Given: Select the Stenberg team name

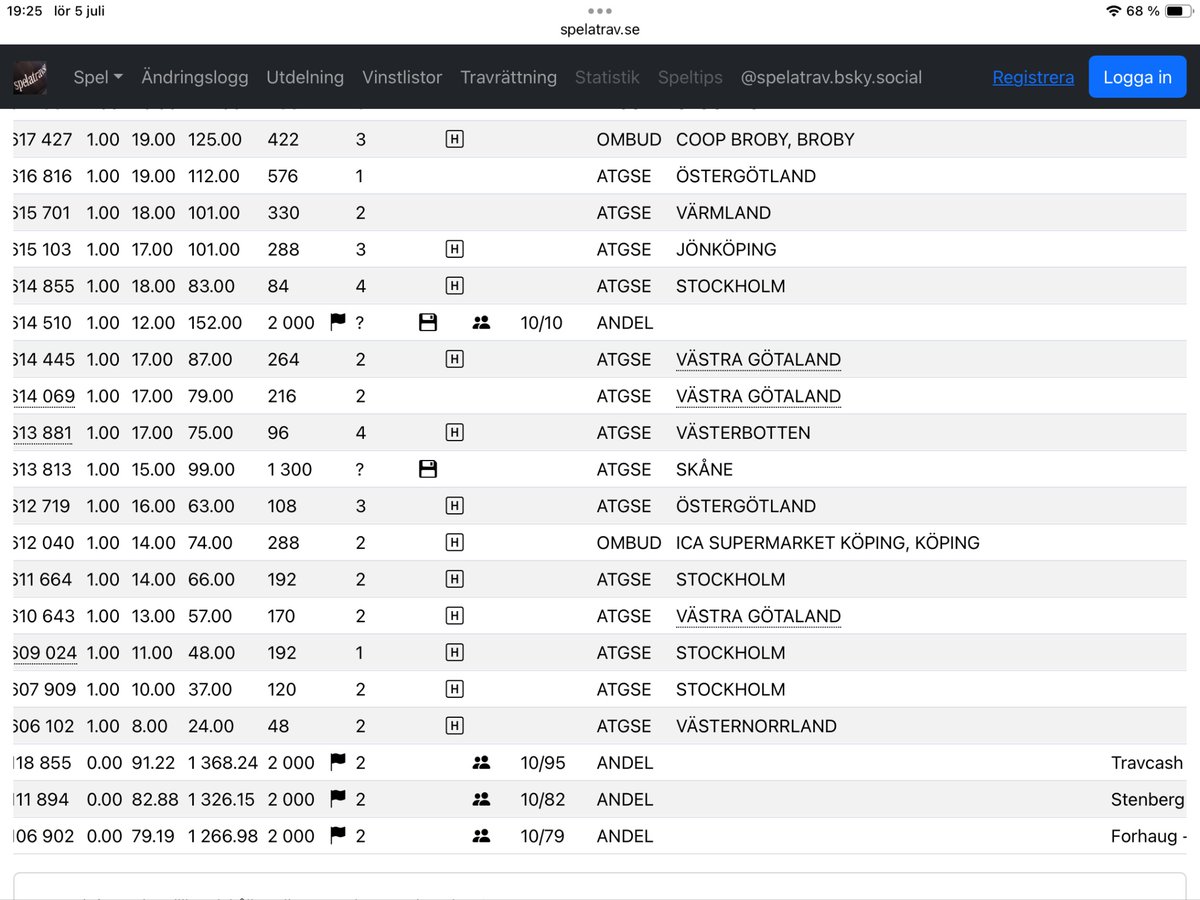Looking at the screenshot, I should (x=1148, y=800).
